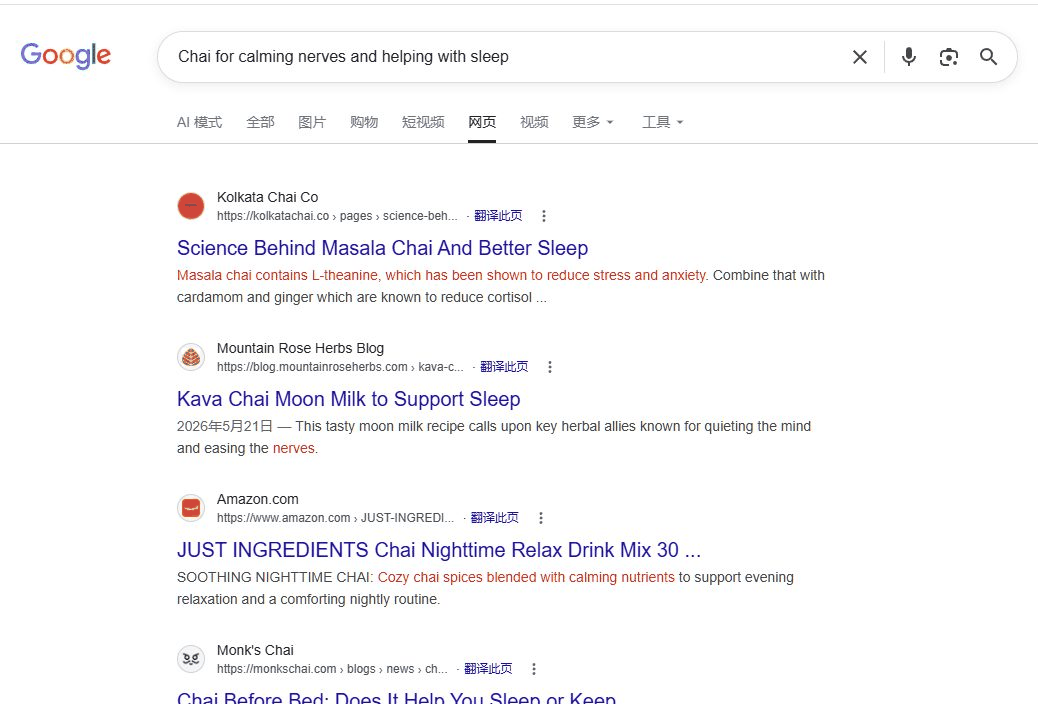Click Monk's Chai site favicon
1038x704 pixels.
191,659
